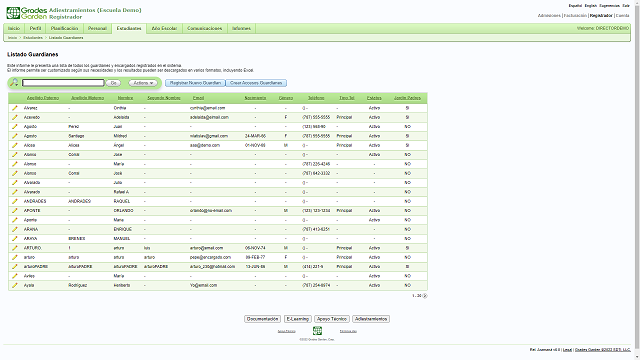Click the Legal link in footer
640x360 pixels.
(567, 350)
